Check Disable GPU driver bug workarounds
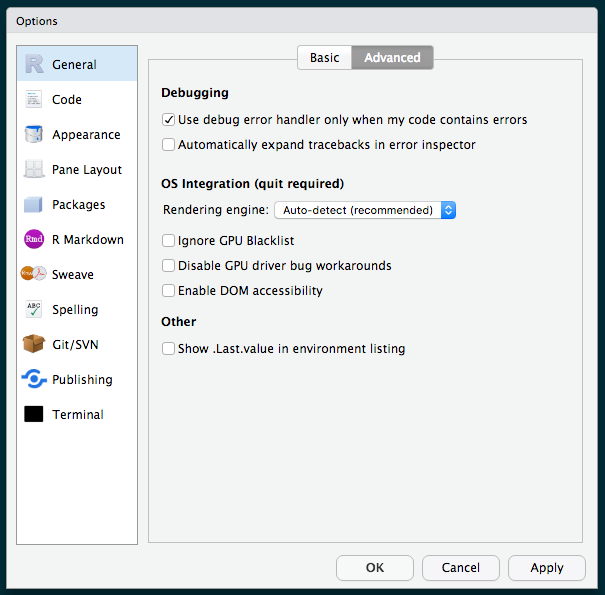Screen dimensions: 605x595 (x=168, y=265)
